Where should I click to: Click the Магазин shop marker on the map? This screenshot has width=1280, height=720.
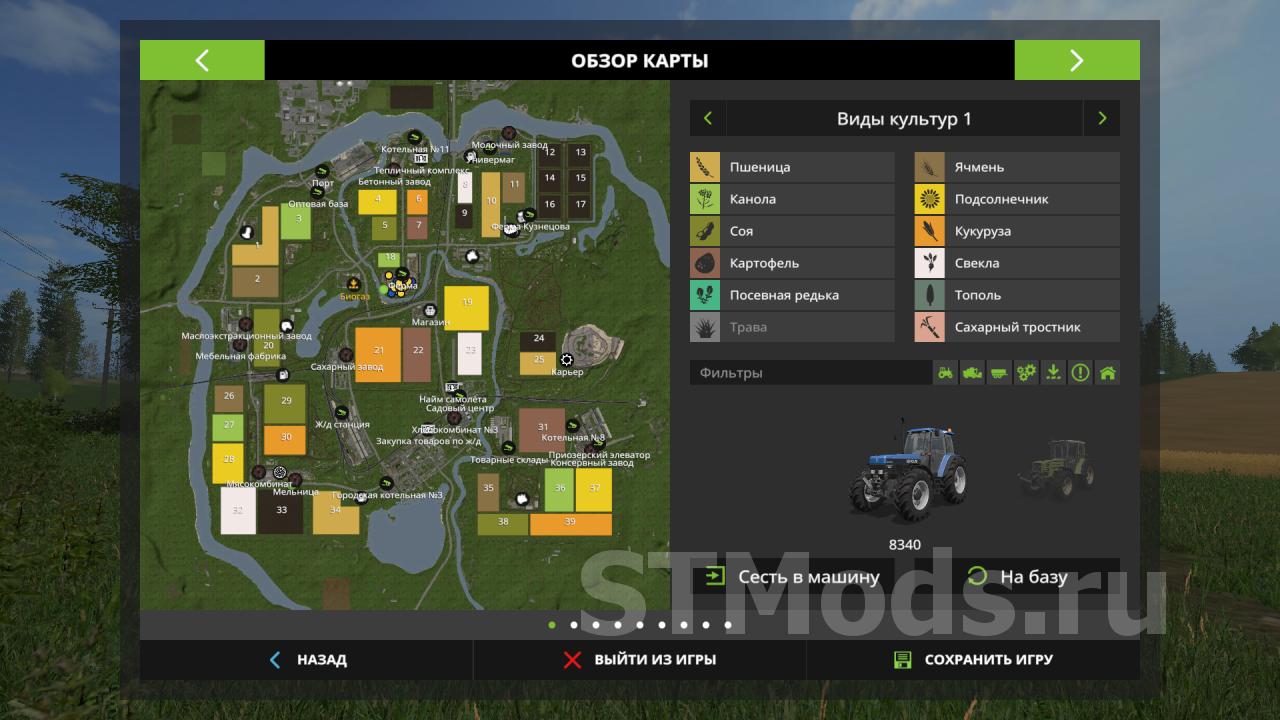pos(431,311)
